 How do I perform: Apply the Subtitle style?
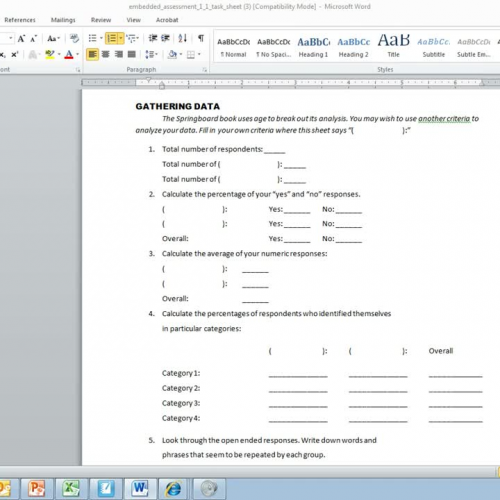434,47
